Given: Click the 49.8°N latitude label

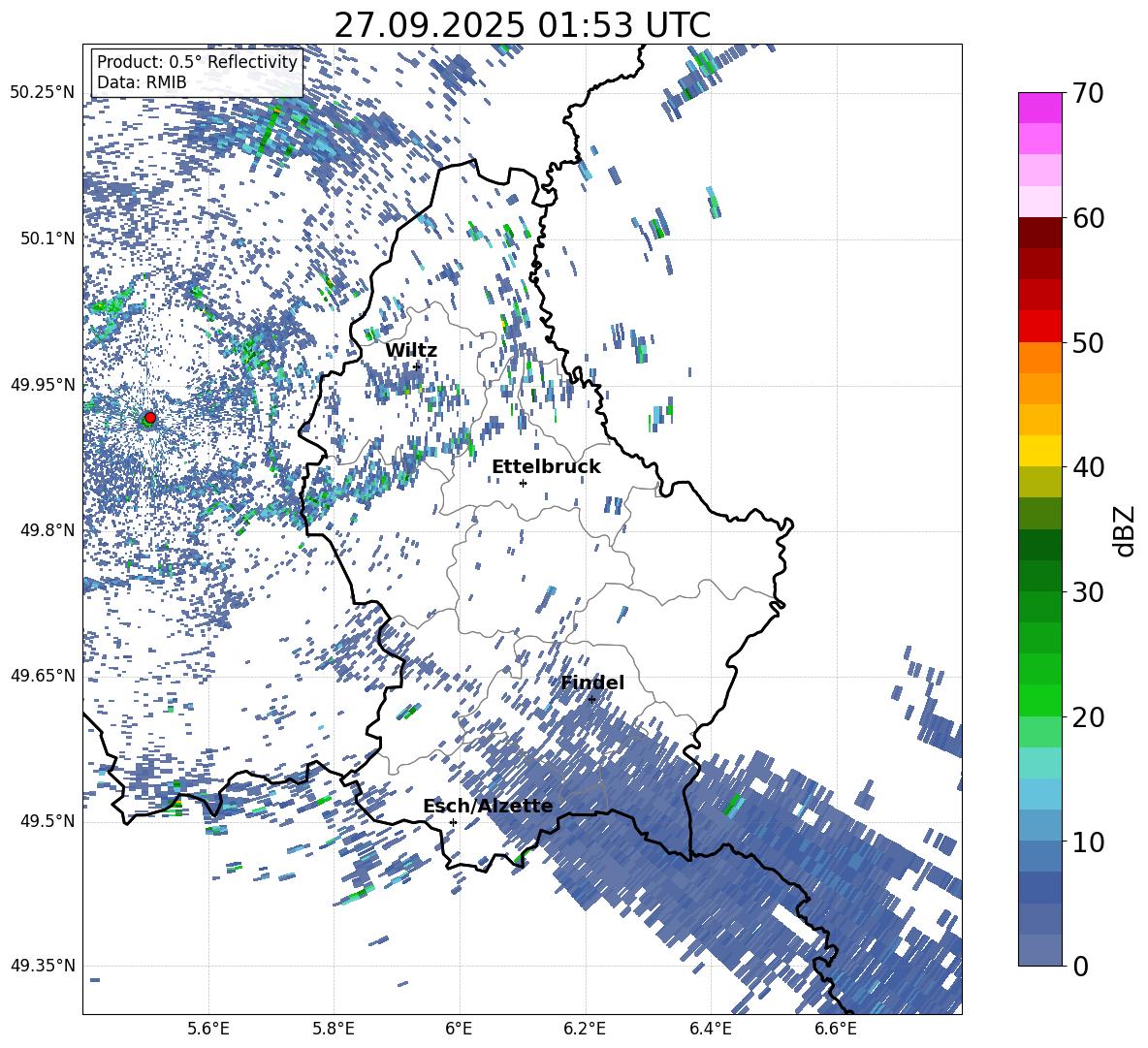Looking at the screenshot, I should point(47,530).
